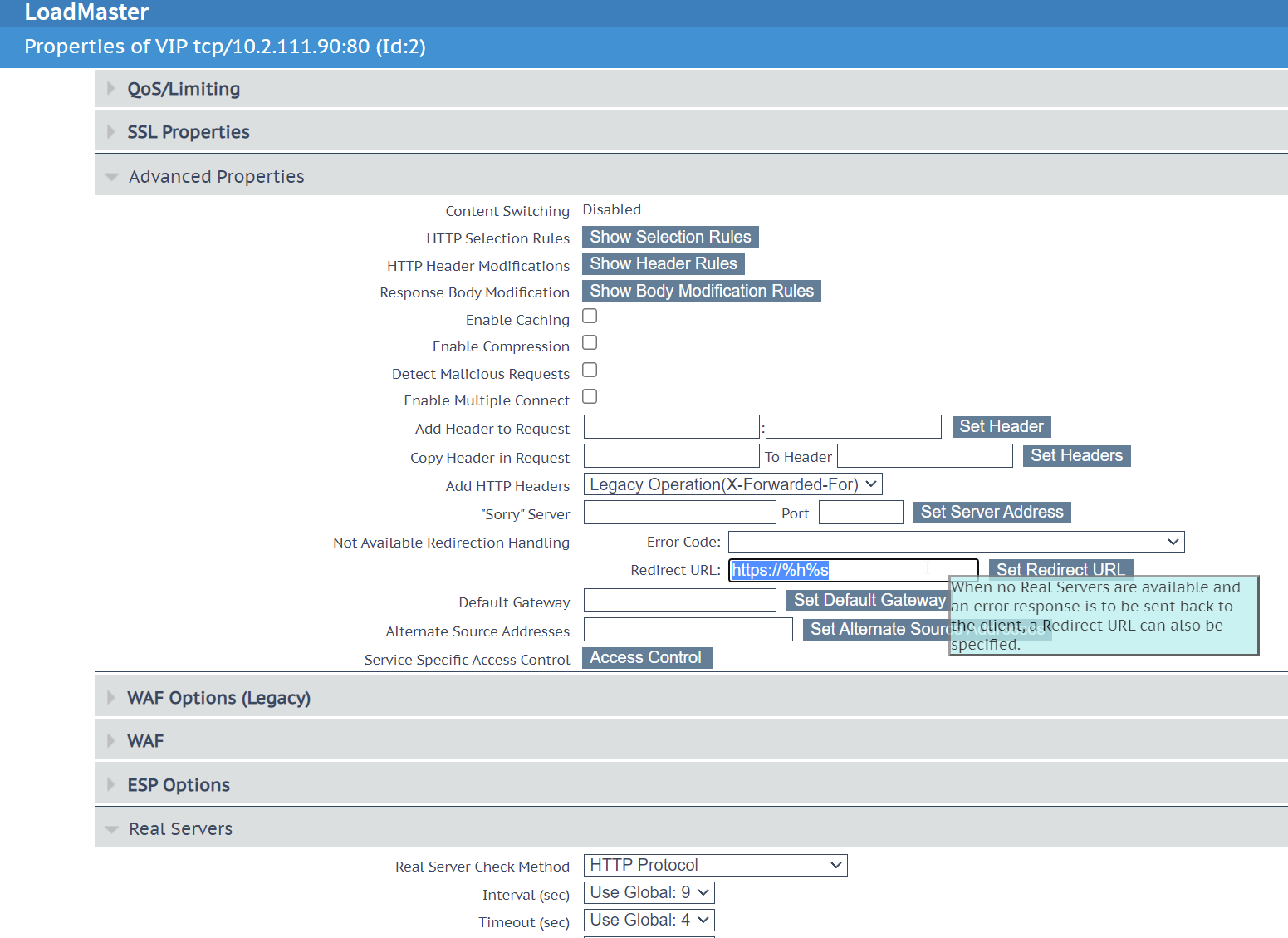Click into the Redirect URL field
This screenshot has height=938, width=1288.
click(x=854, y=570)
